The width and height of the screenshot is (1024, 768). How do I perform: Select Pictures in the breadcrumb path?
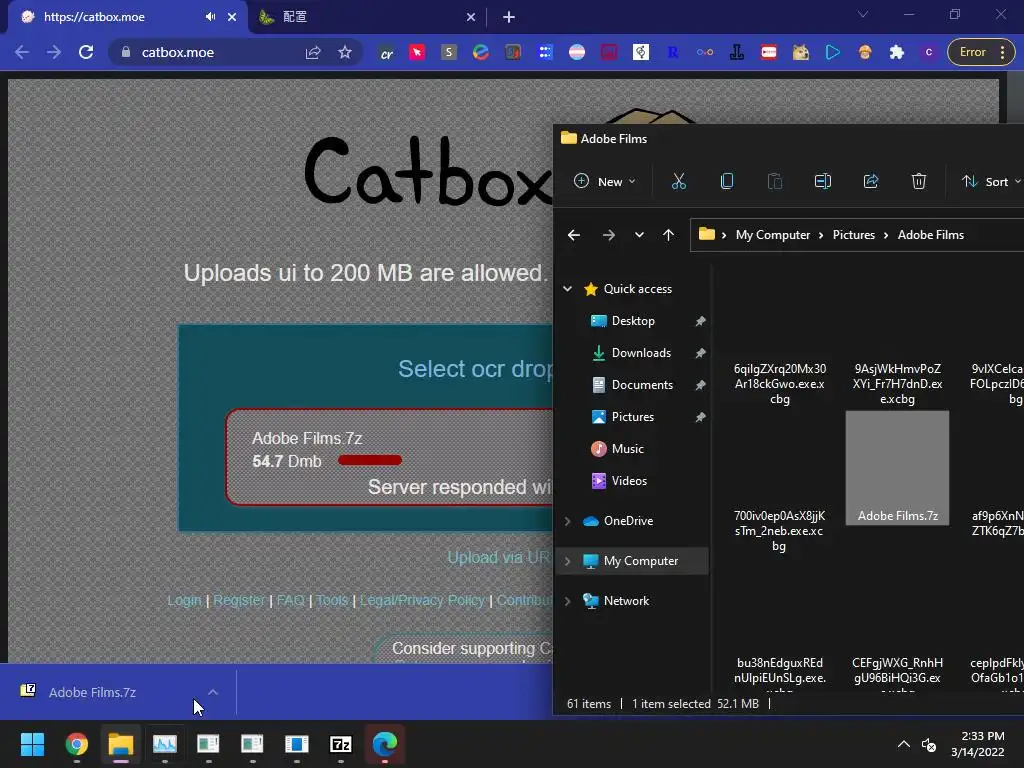click(x=854, y=235)
